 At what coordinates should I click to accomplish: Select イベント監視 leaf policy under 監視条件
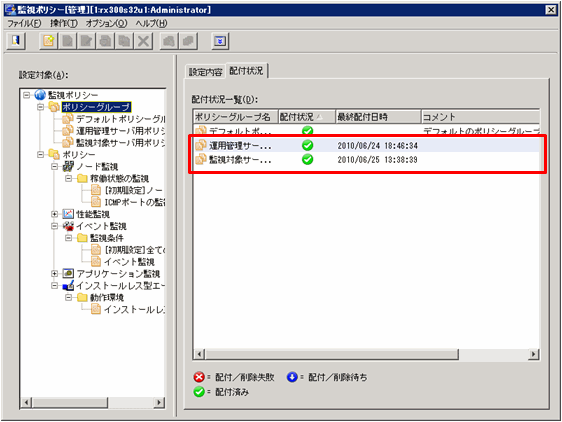(129, 261)
